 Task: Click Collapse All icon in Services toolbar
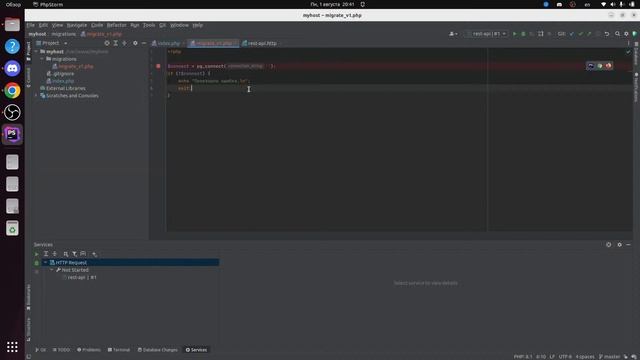click(55, 254)
